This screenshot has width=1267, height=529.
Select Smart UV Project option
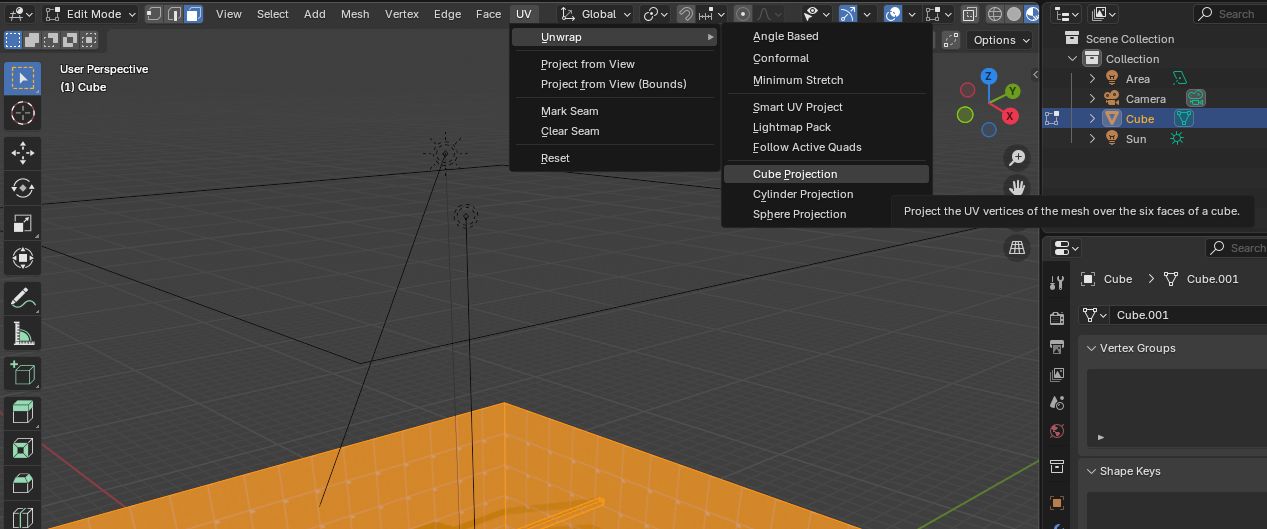tap(797, 107)
